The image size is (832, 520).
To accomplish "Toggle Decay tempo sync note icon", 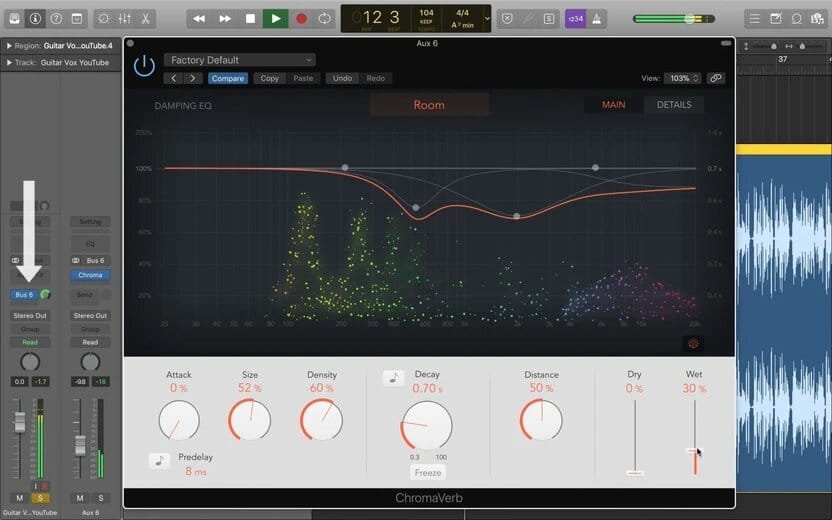I will (393, 378).
